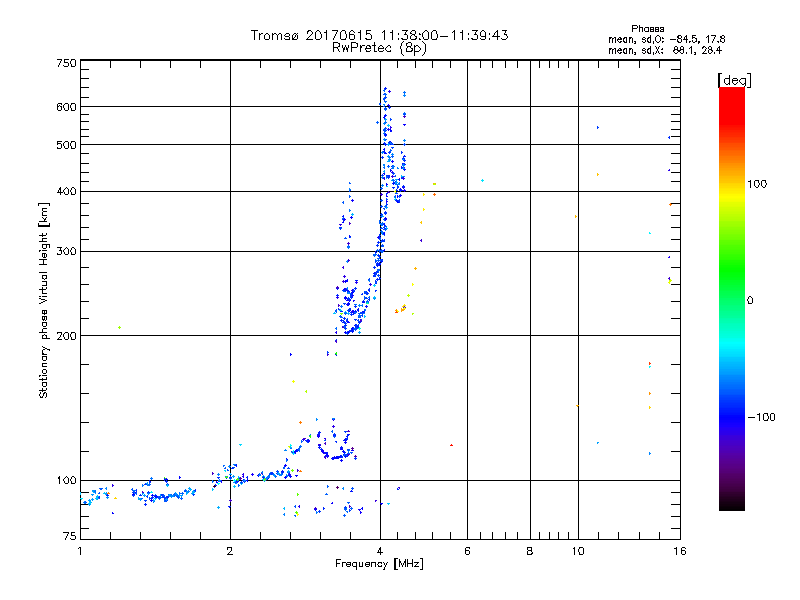Image resolution: width=800 pixels, height=600 pixels.
Task: Click the 200 km tick label
Action: [66, 336]
